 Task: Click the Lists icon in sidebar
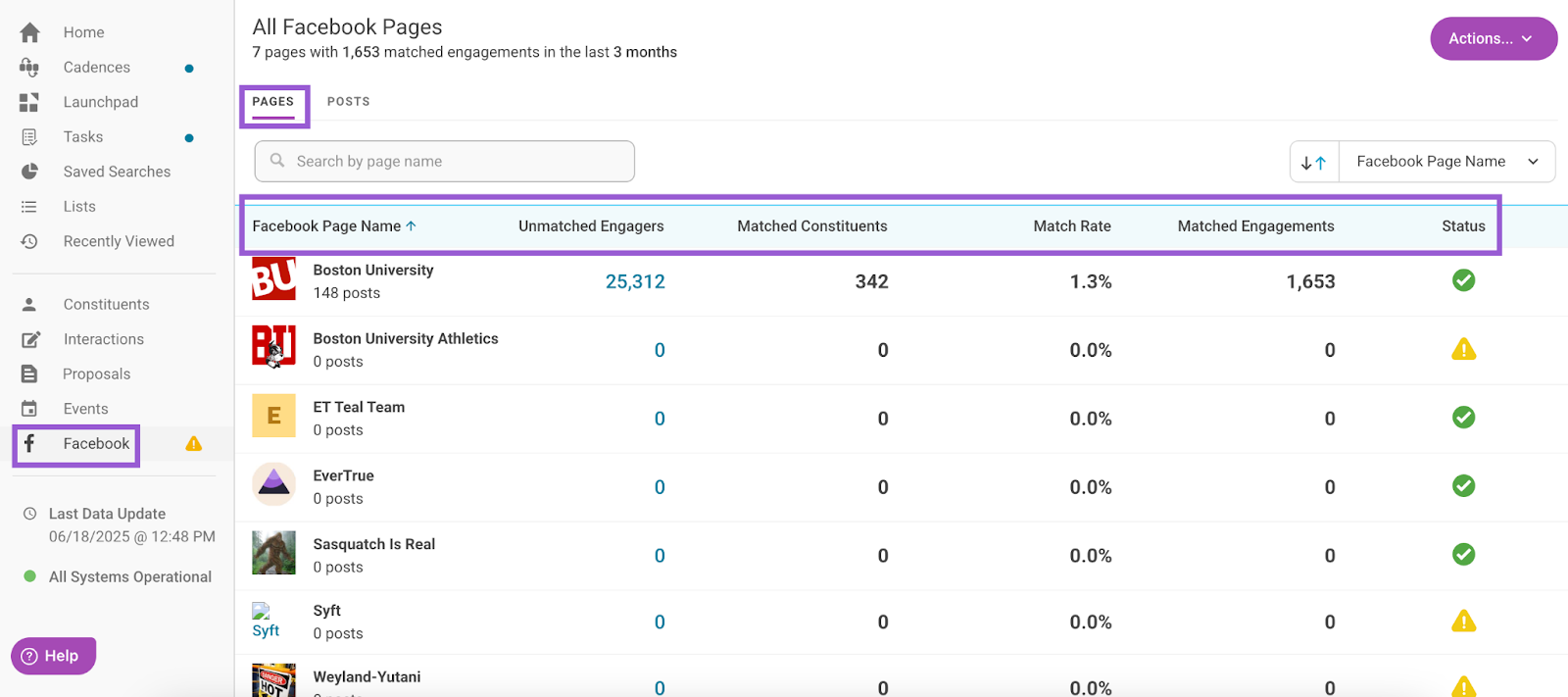pyautogui.click(x=29, y=207)
